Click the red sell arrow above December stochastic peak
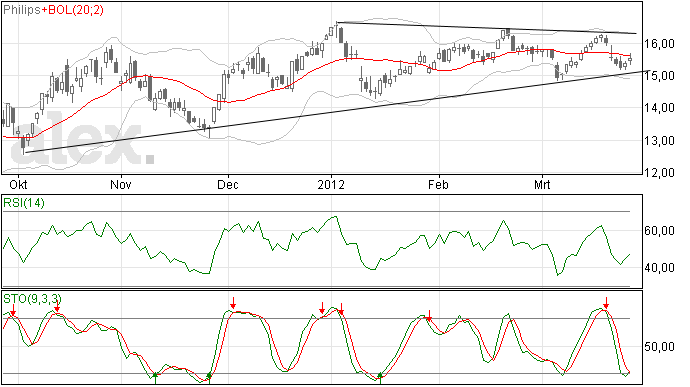The width and height of the screenshot is (690, 387). [x=233, y=303]
